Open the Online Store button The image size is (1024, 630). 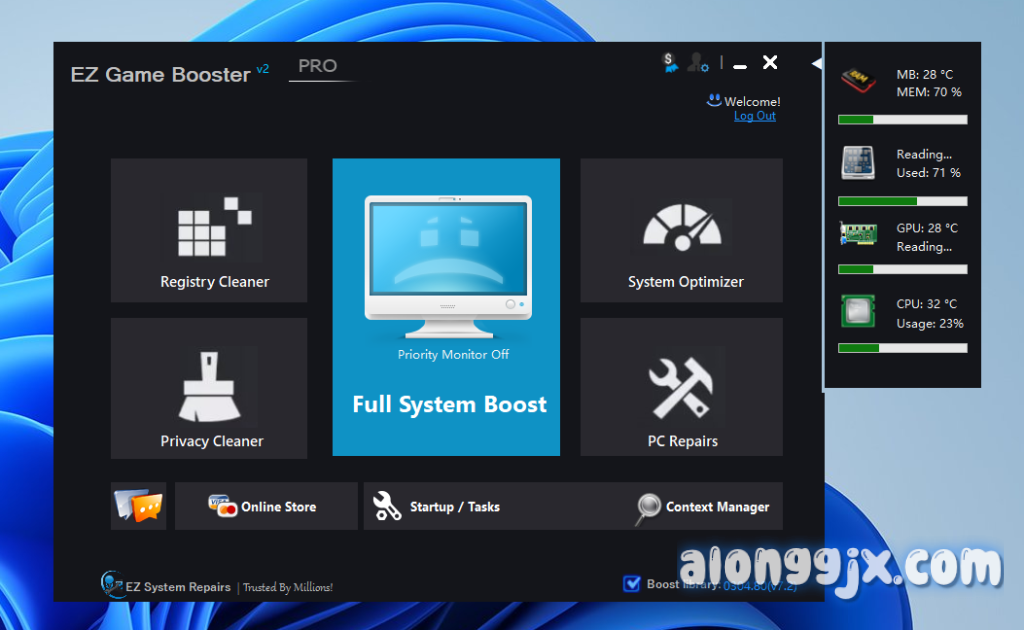266,506
